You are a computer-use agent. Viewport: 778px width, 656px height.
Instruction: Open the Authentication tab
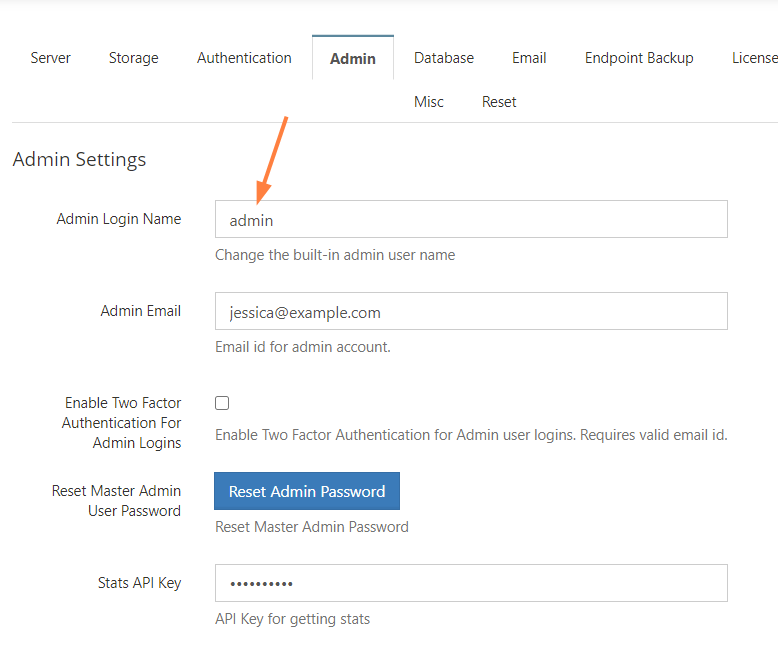(x=244, y=58)
